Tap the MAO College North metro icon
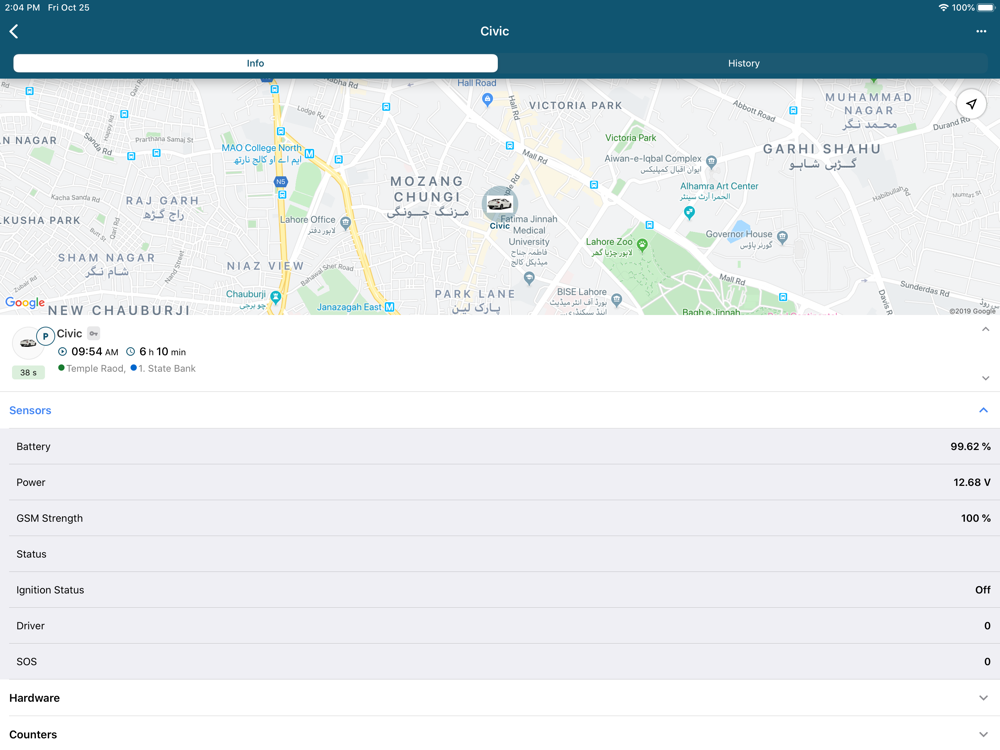The width and height of the screenshot is (1000, 750). 309,154
